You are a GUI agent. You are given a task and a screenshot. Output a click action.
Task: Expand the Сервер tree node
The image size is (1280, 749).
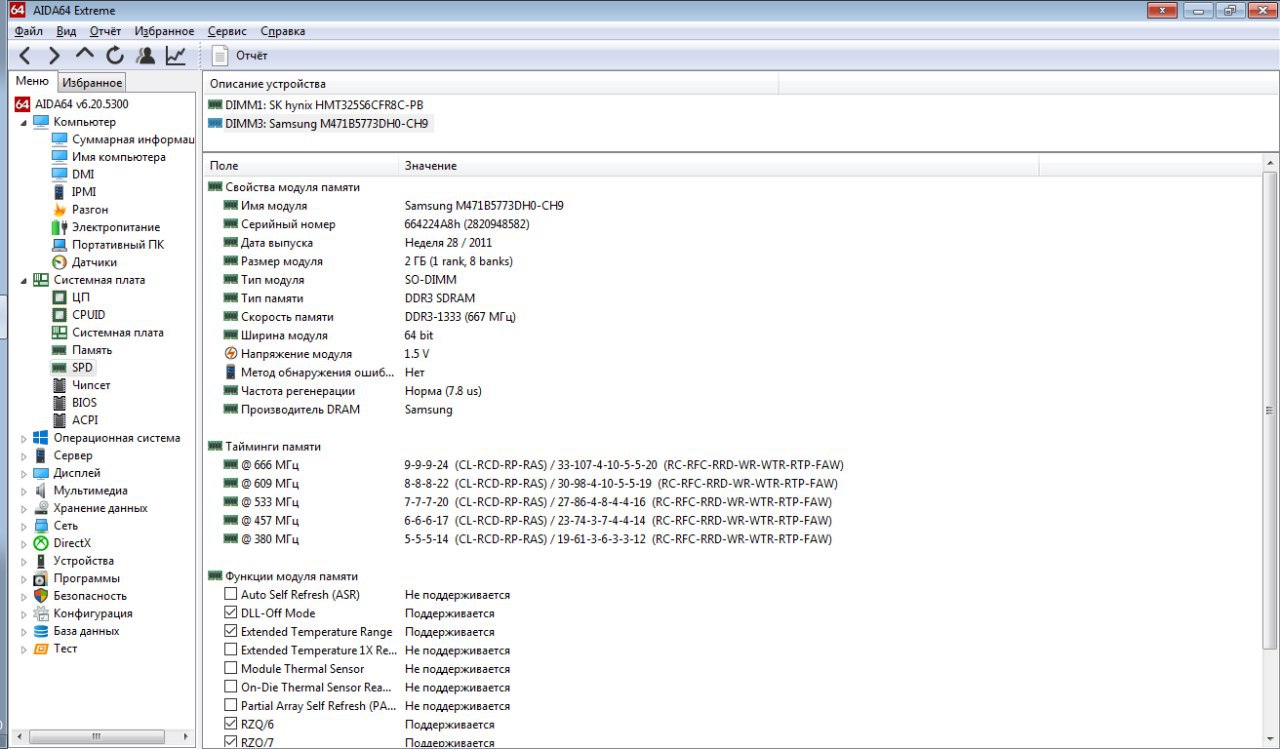click(24, 455)
